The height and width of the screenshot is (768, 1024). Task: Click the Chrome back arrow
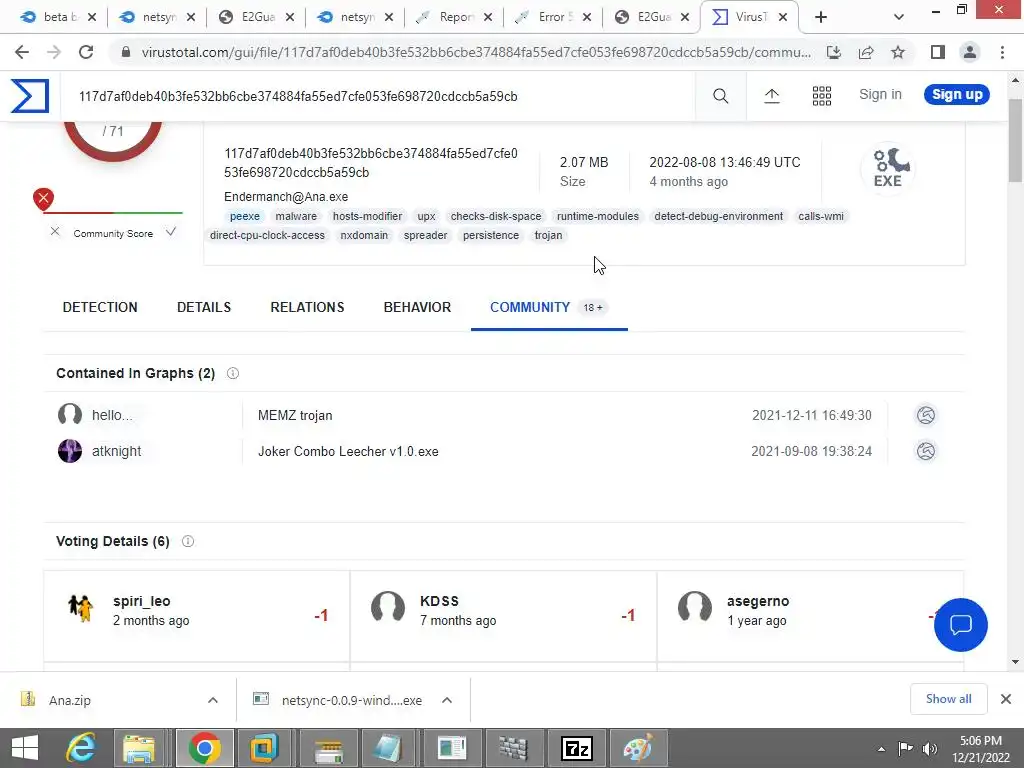coord(22,52)
